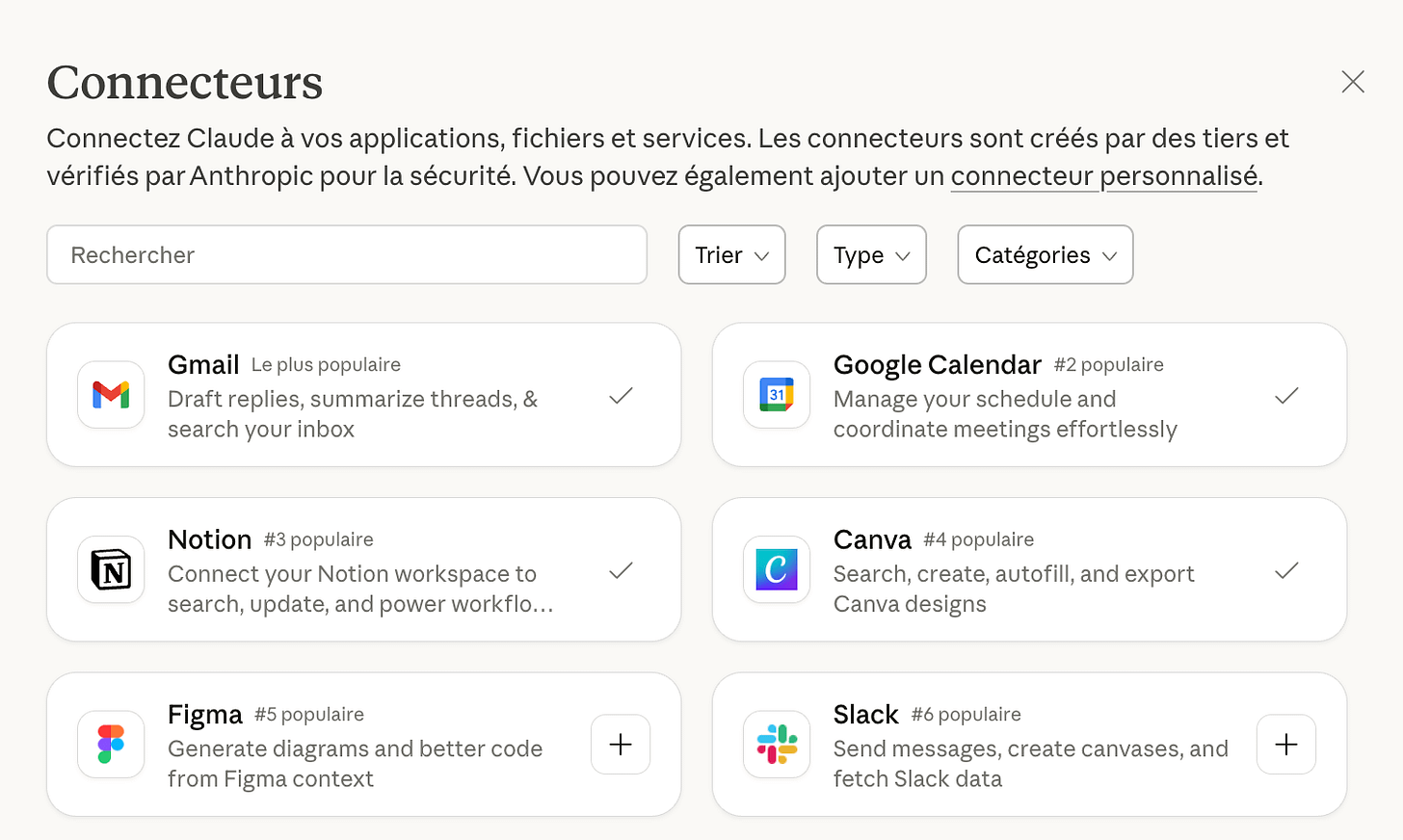This screenshot has height=840, width=1403.
Task: Click the 'Send messages, create canvases' description
Action: pos(1031,764)
